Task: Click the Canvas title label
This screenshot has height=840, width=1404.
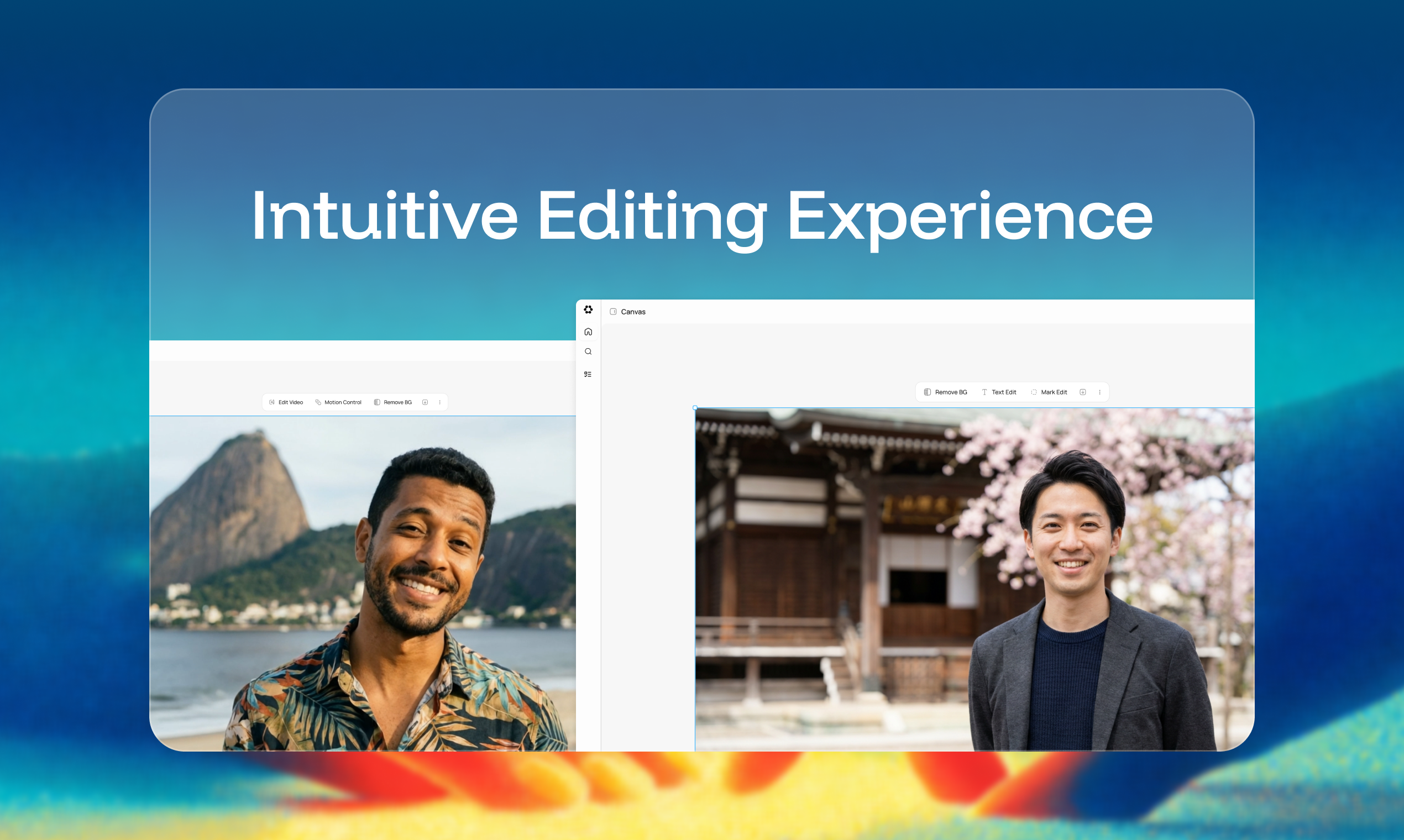Action: (x=633, y=312)
